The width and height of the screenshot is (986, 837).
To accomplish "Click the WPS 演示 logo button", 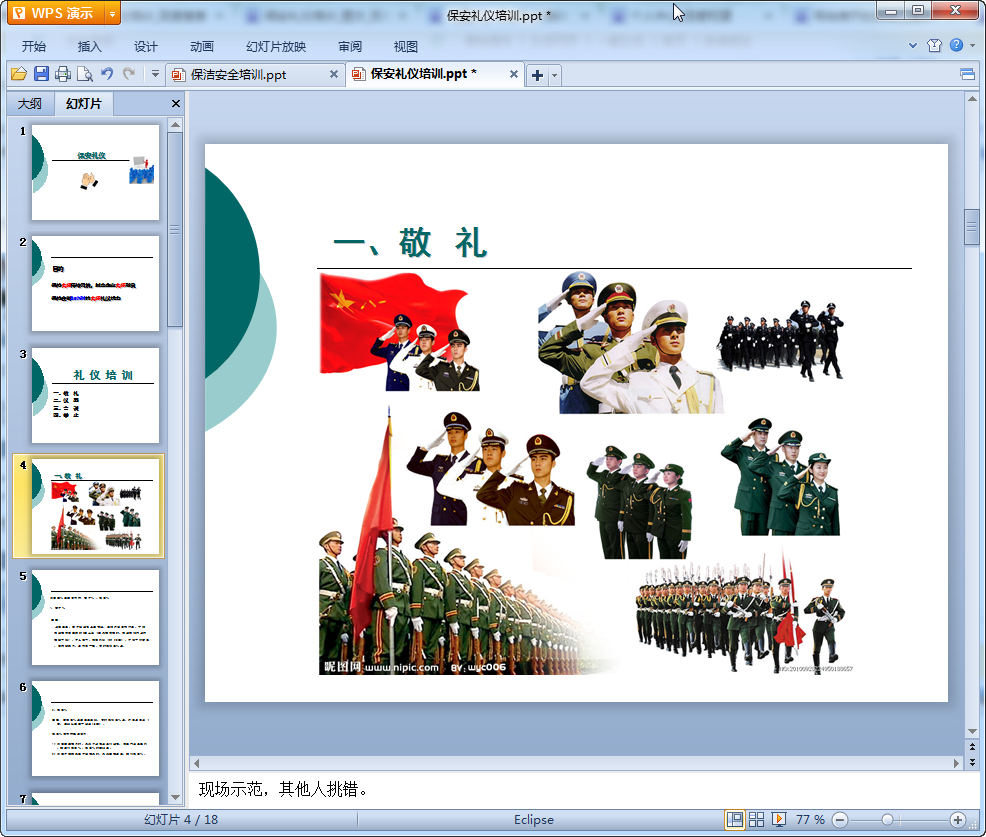I will (56, 13).
